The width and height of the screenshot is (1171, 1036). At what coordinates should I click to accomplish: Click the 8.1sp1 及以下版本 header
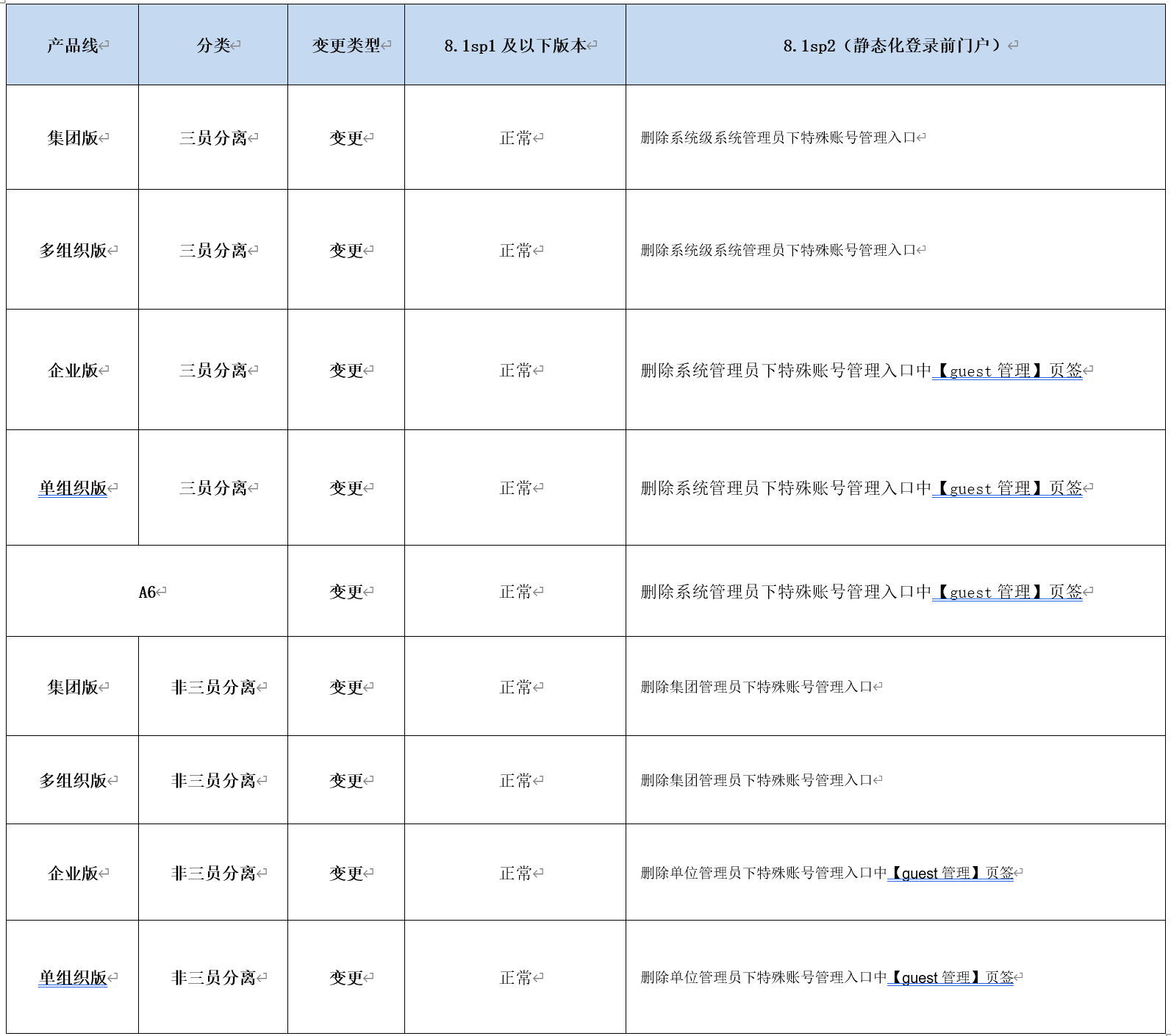(515, 46)
